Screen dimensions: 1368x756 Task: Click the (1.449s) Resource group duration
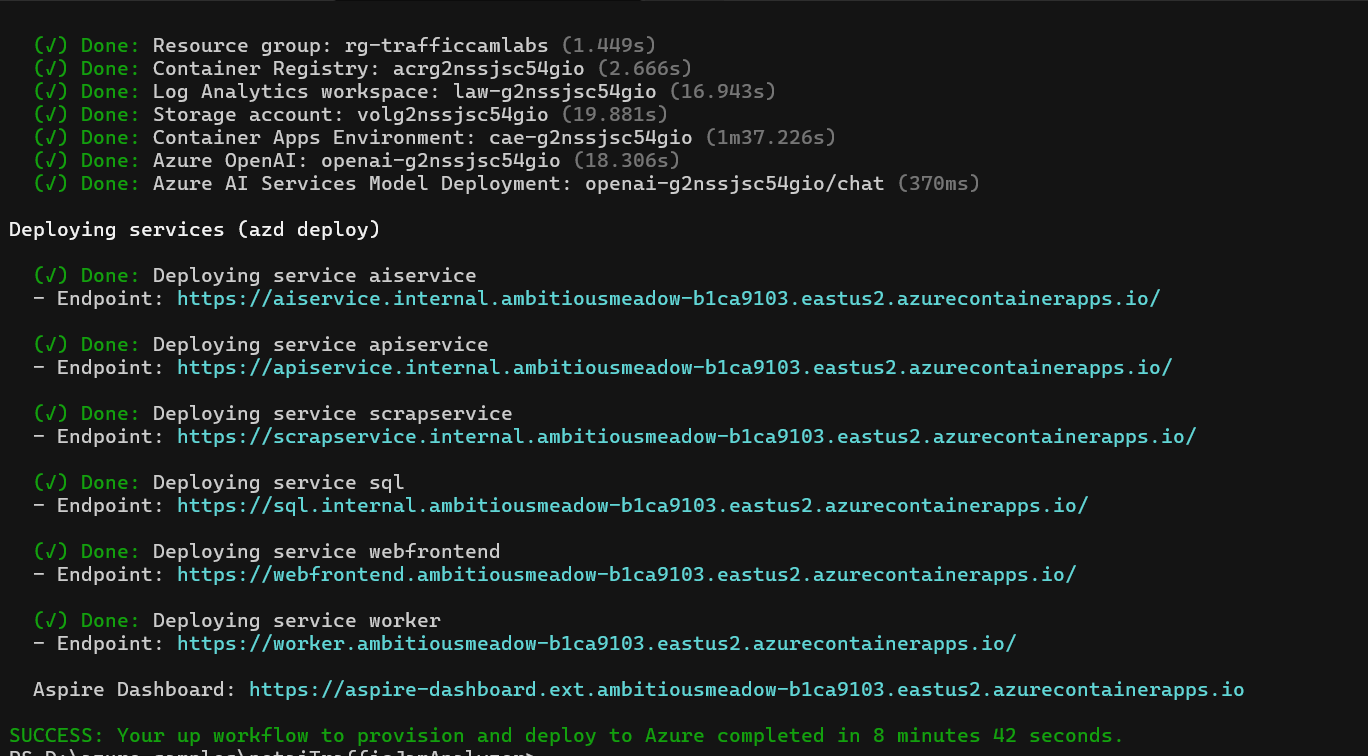609,45
